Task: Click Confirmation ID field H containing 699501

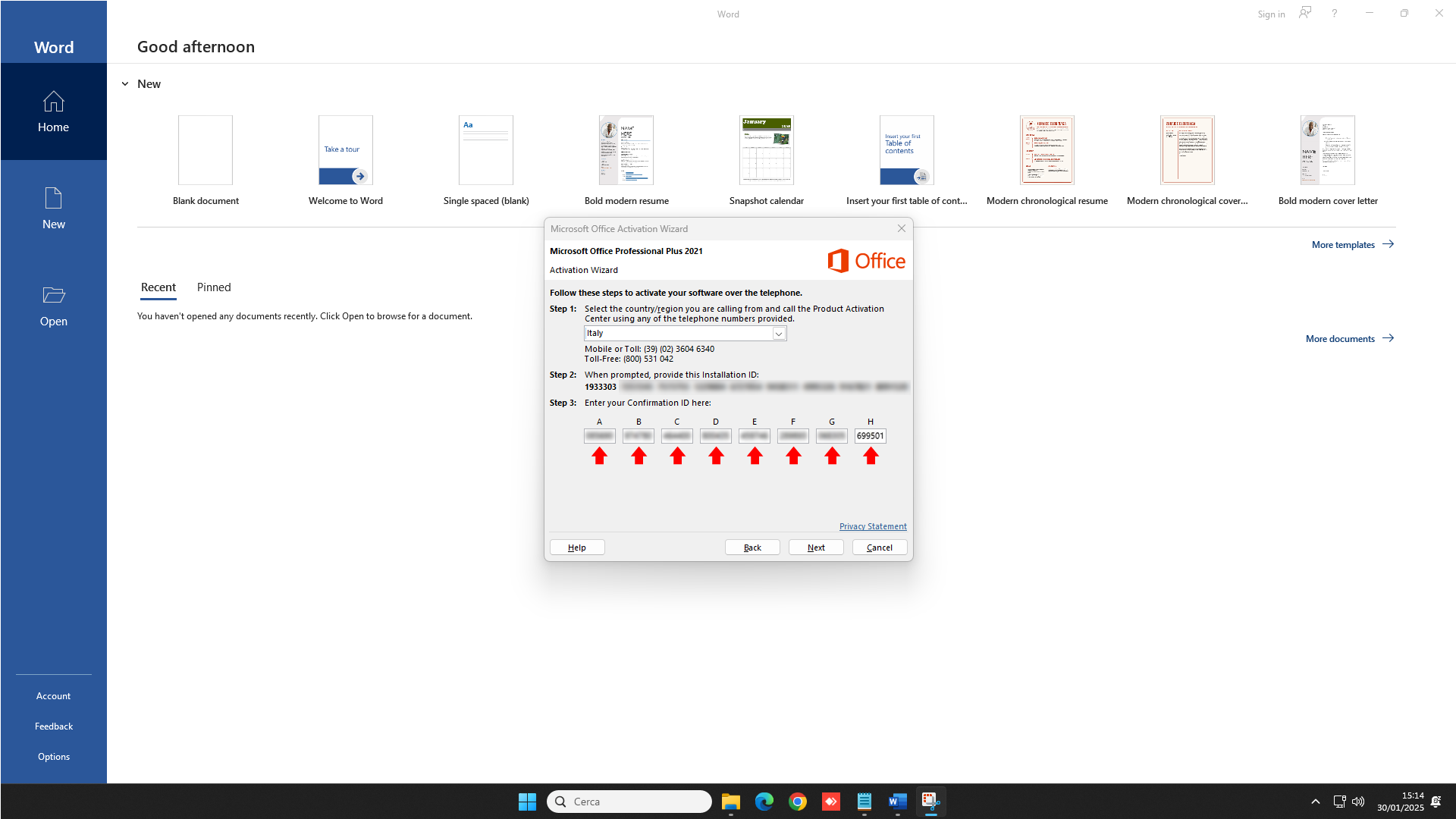Action: (870, 436)
